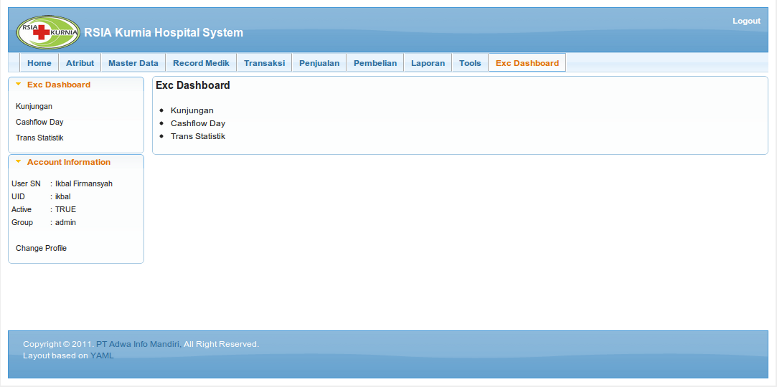Viewport: 777px width, 387px height.
Task: Click Kunjungan in the main bullet list
Action: click(x=192, y=110)
